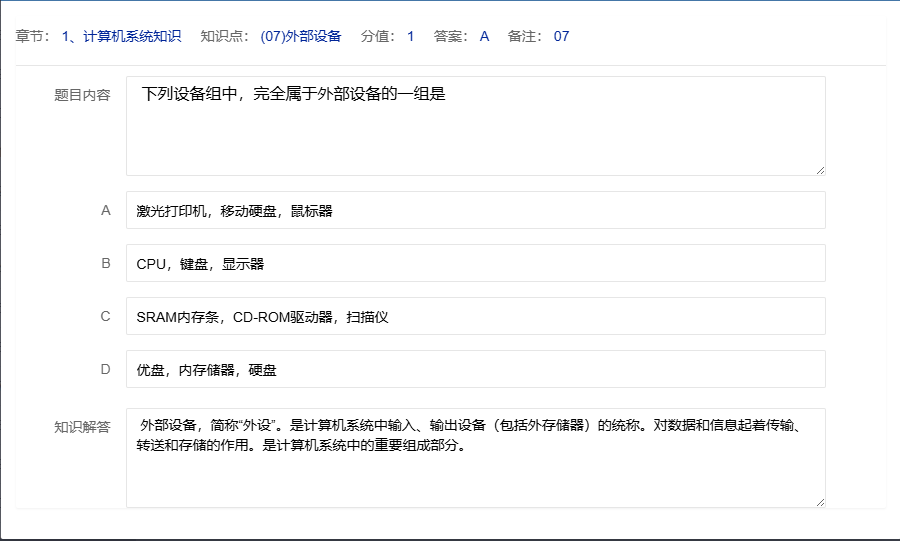Click chapter value 1、计算机系统知识
Viewport: 900px width, 541px height.
click(121, 37)
